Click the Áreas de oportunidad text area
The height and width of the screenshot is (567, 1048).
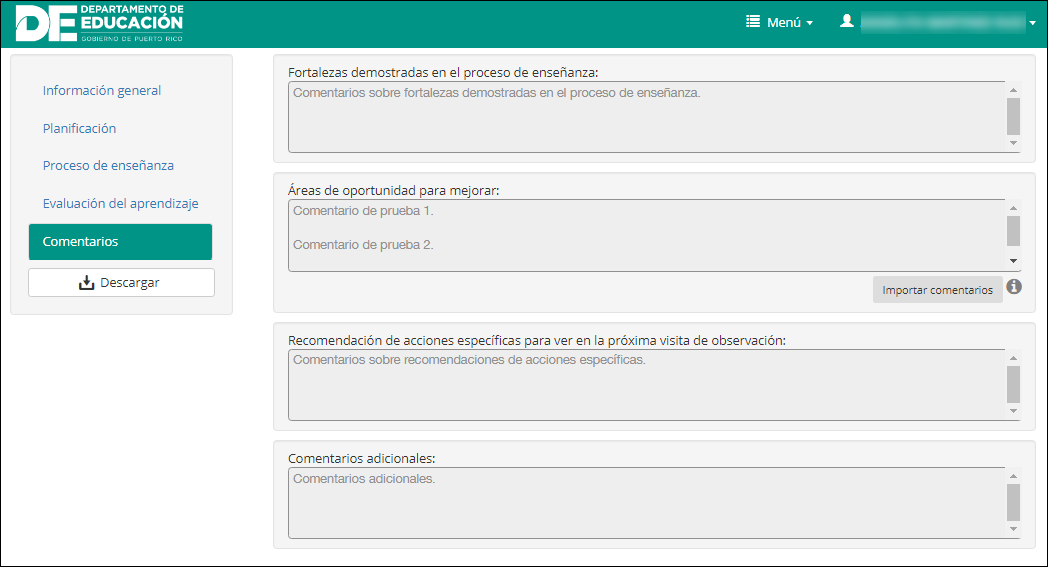[646, 235]
